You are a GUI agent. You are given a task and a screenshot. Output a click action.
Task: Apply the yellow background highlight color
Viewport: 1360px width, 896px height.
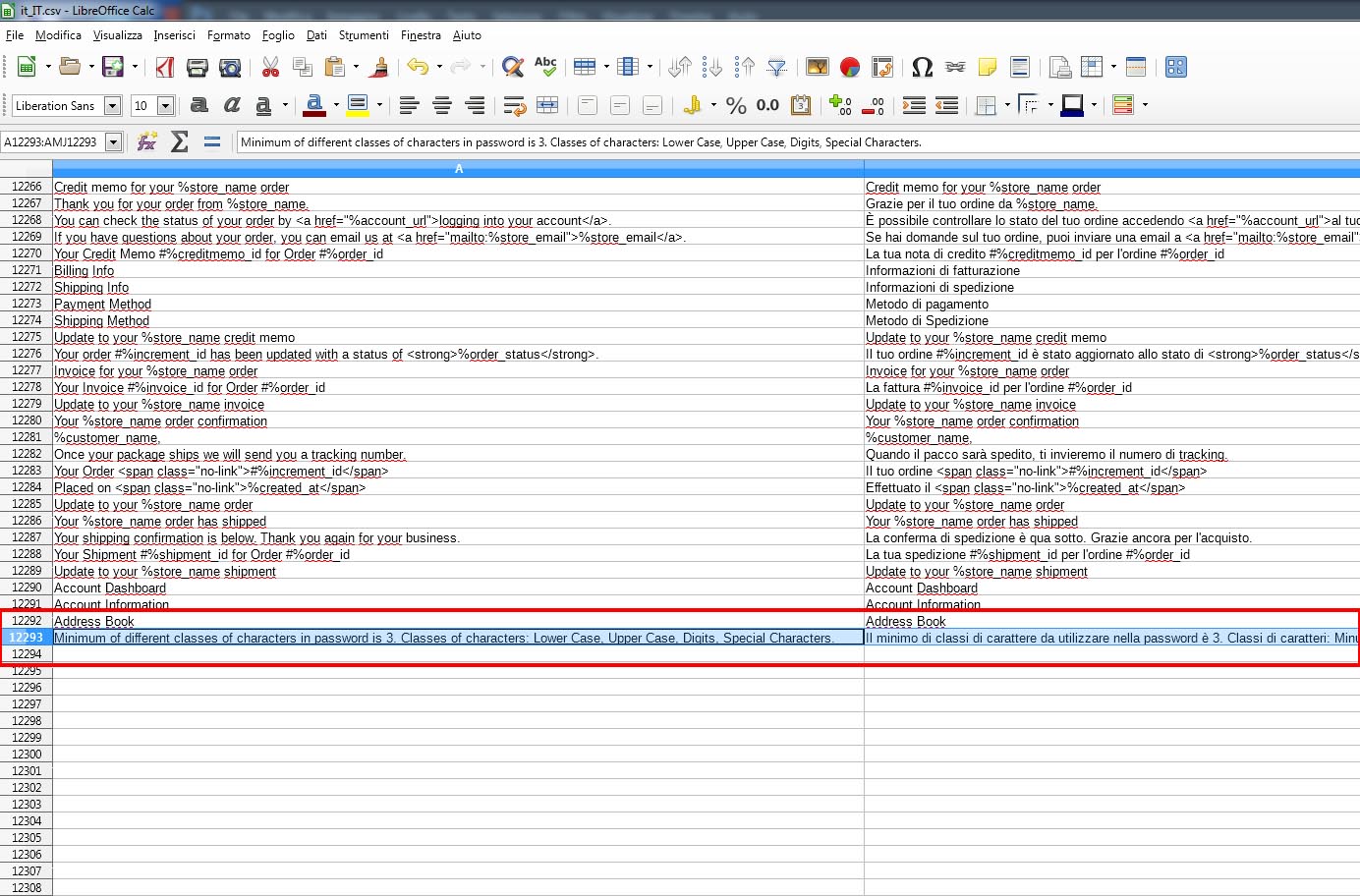point(358,105)
